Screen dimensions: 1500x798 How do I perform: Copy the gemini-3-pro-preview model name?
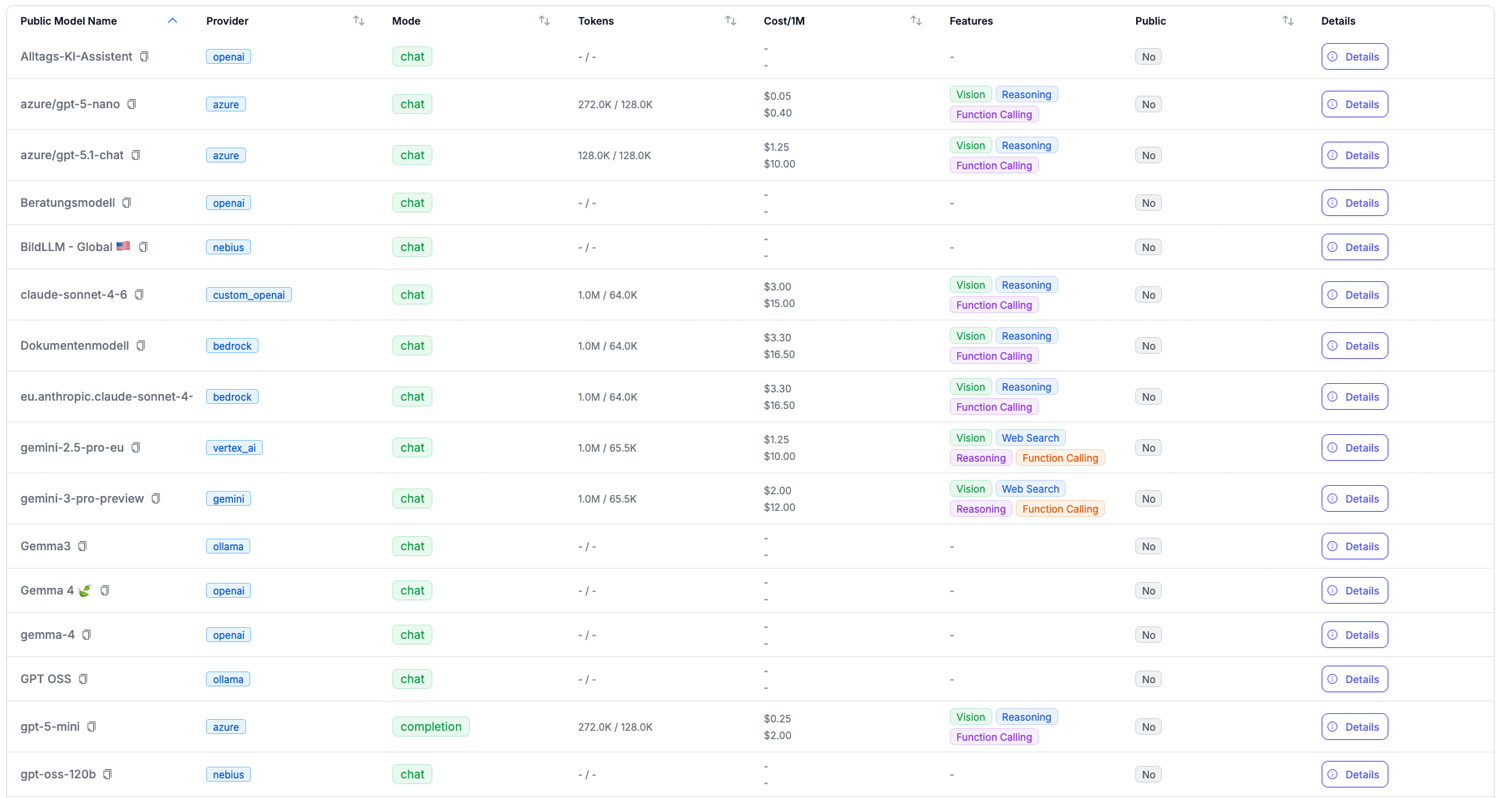[x=156, y=499]
